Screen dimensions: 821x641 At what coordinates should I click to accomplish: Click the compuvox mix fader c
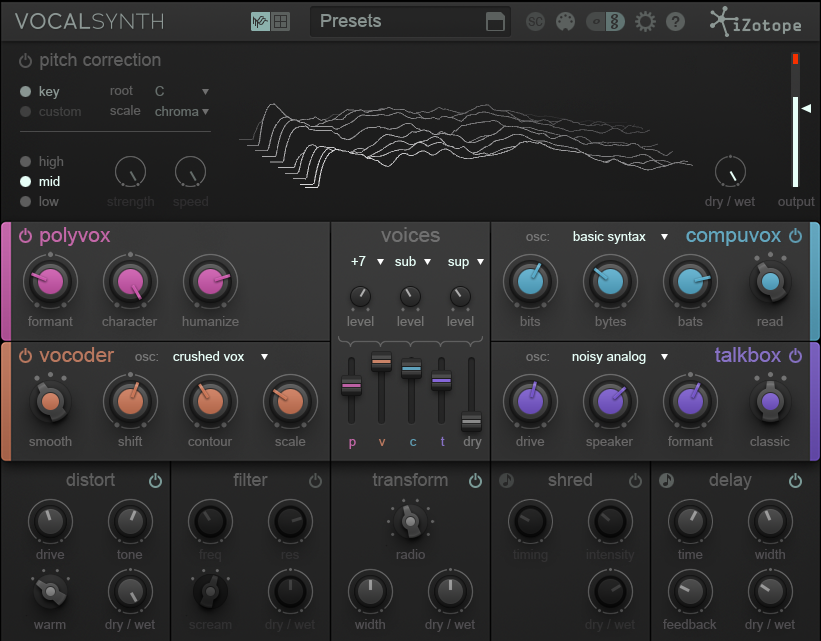click(411, 369)
